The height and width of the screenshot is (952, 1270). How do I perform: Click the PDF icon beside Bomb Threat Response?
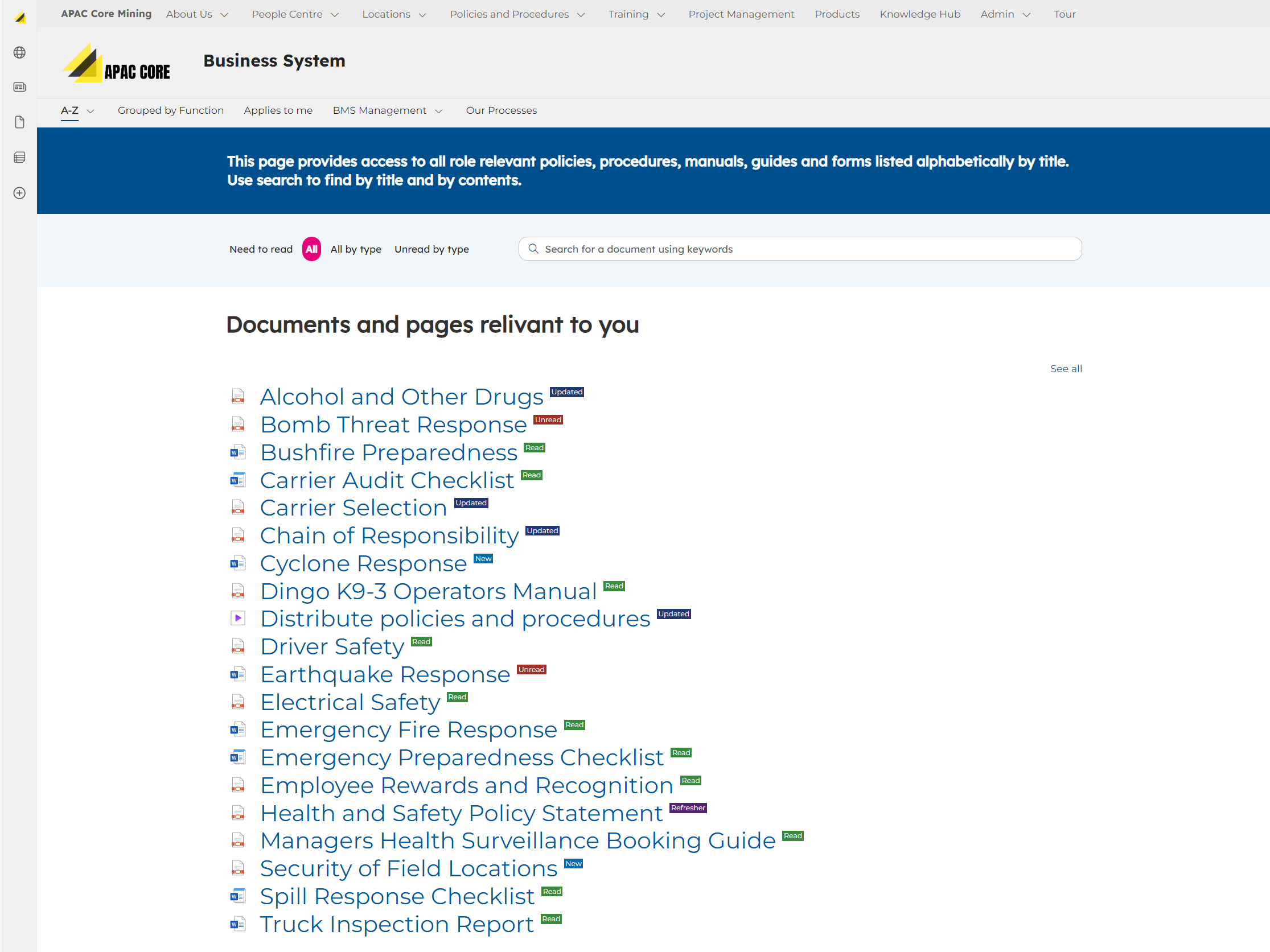(238, 425)
